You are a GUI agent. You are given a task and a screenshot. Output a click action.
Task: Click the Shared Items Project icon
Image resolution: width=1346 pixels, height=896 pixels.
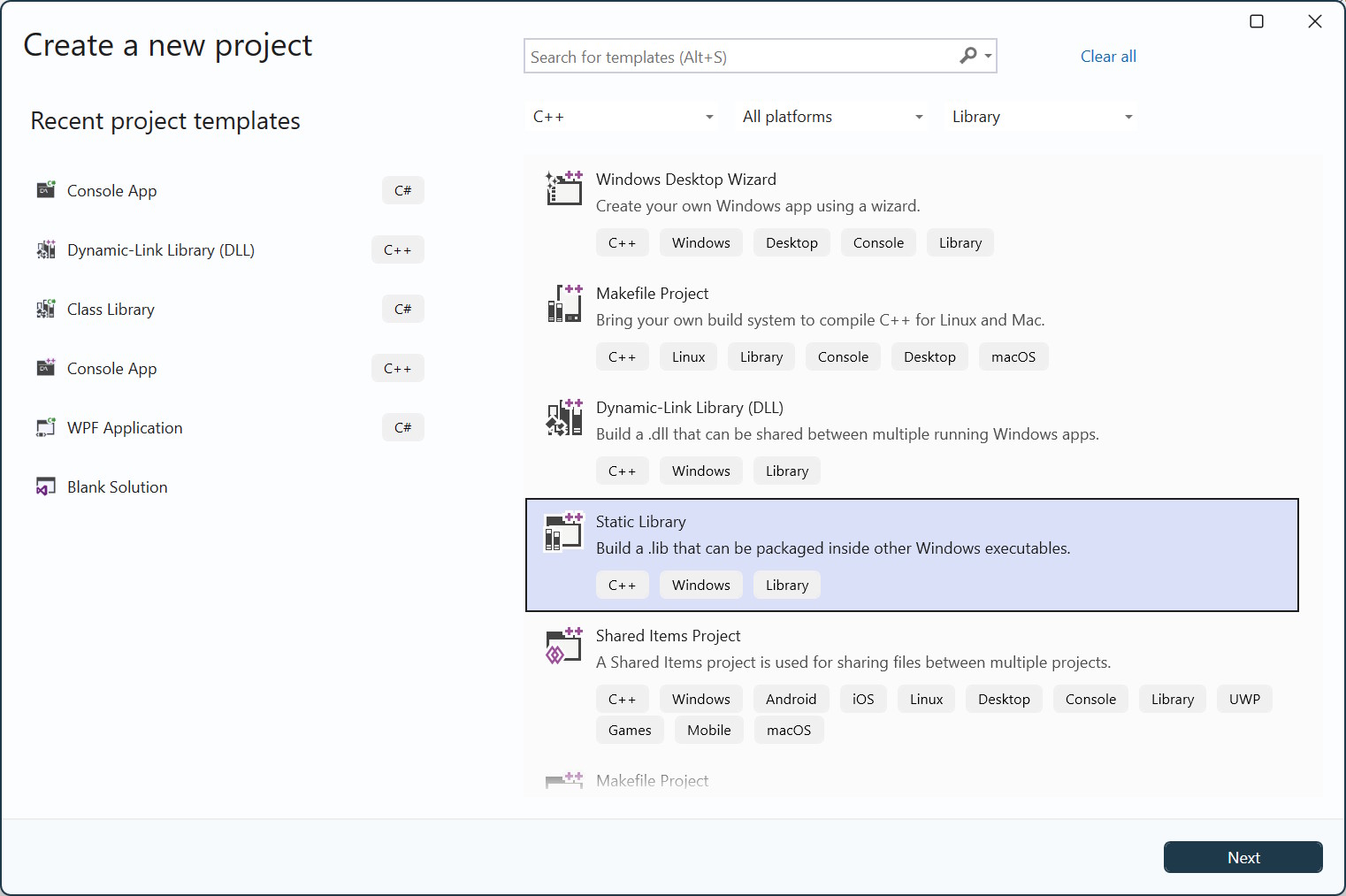pos(564,646)
